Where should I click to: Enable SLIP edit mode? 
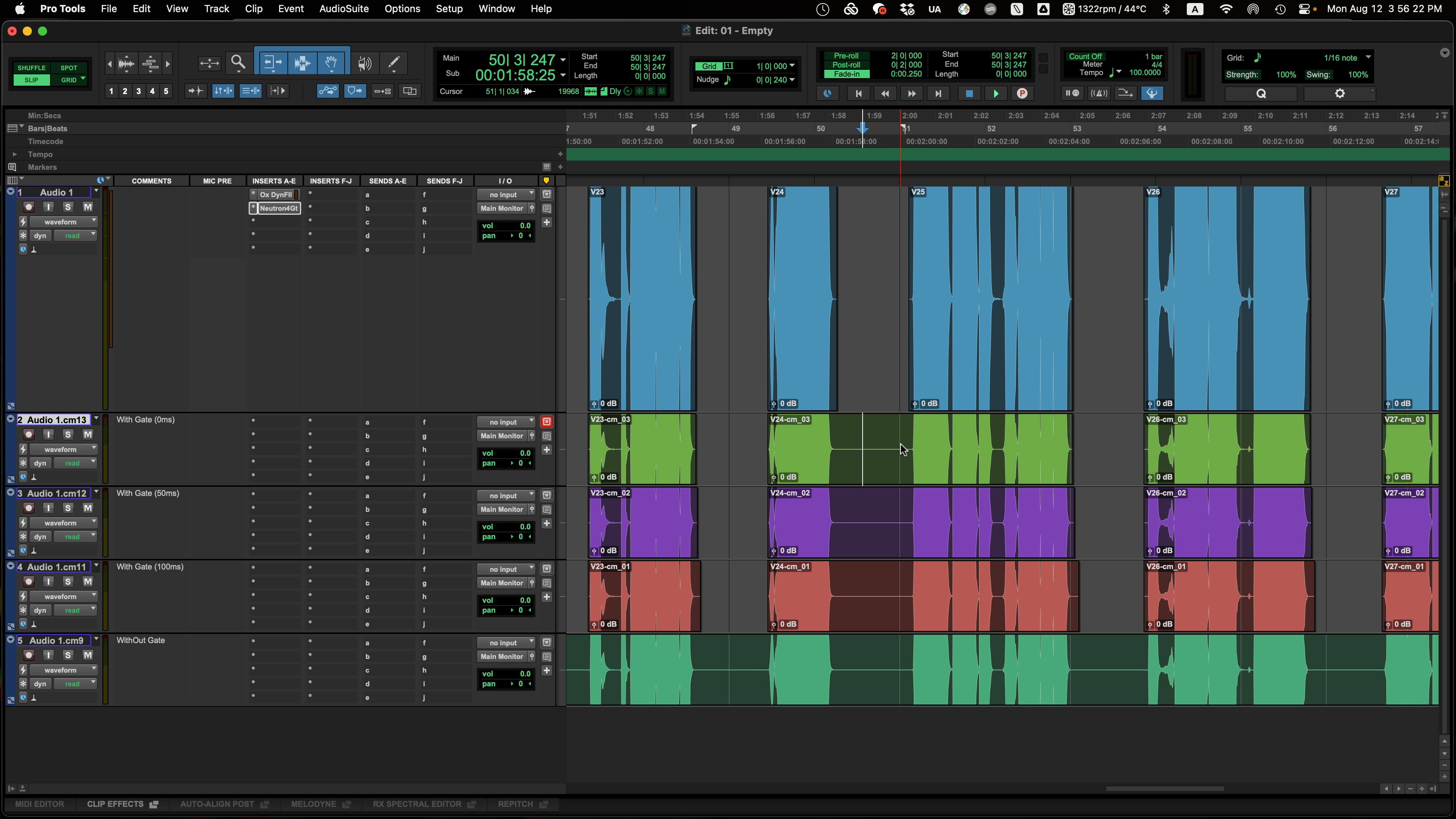[x=31, y=80]
